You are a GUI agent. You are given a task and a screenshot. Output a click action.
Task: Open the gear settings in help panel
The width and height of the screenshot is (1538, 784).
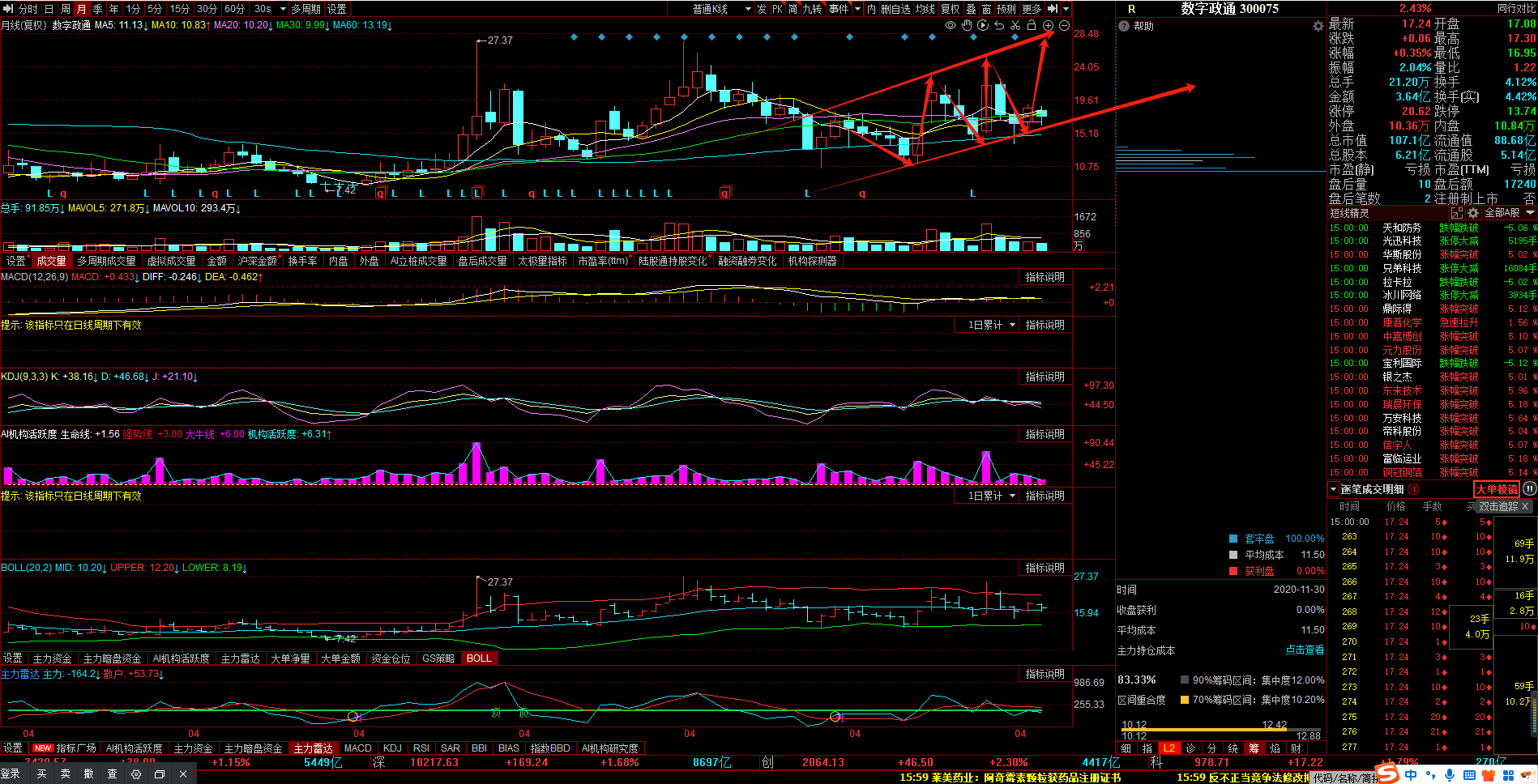click(x=1318, y=26)
